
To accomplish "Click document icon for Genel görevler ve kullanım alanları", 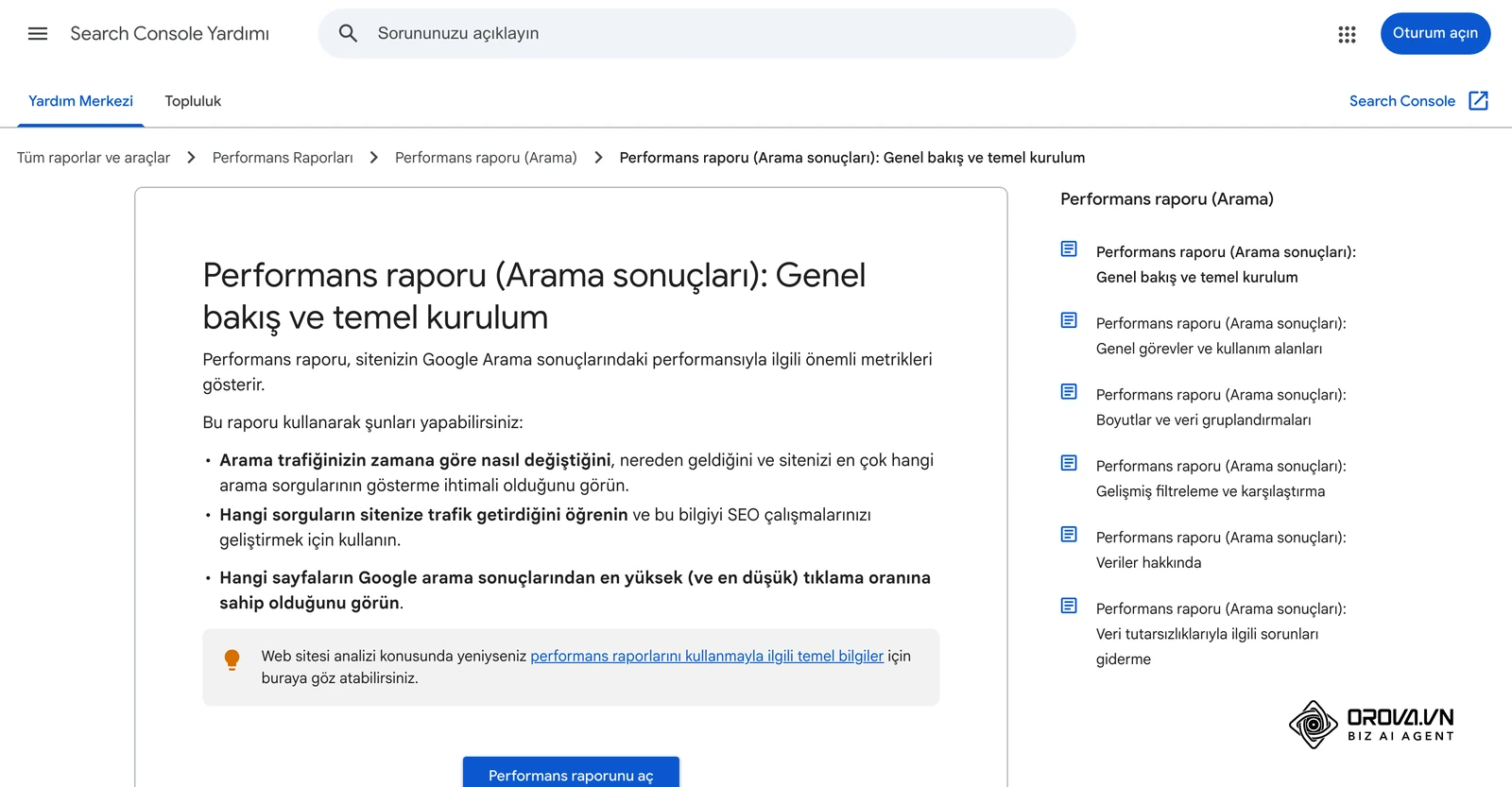I will click(x=1069, y=320).
